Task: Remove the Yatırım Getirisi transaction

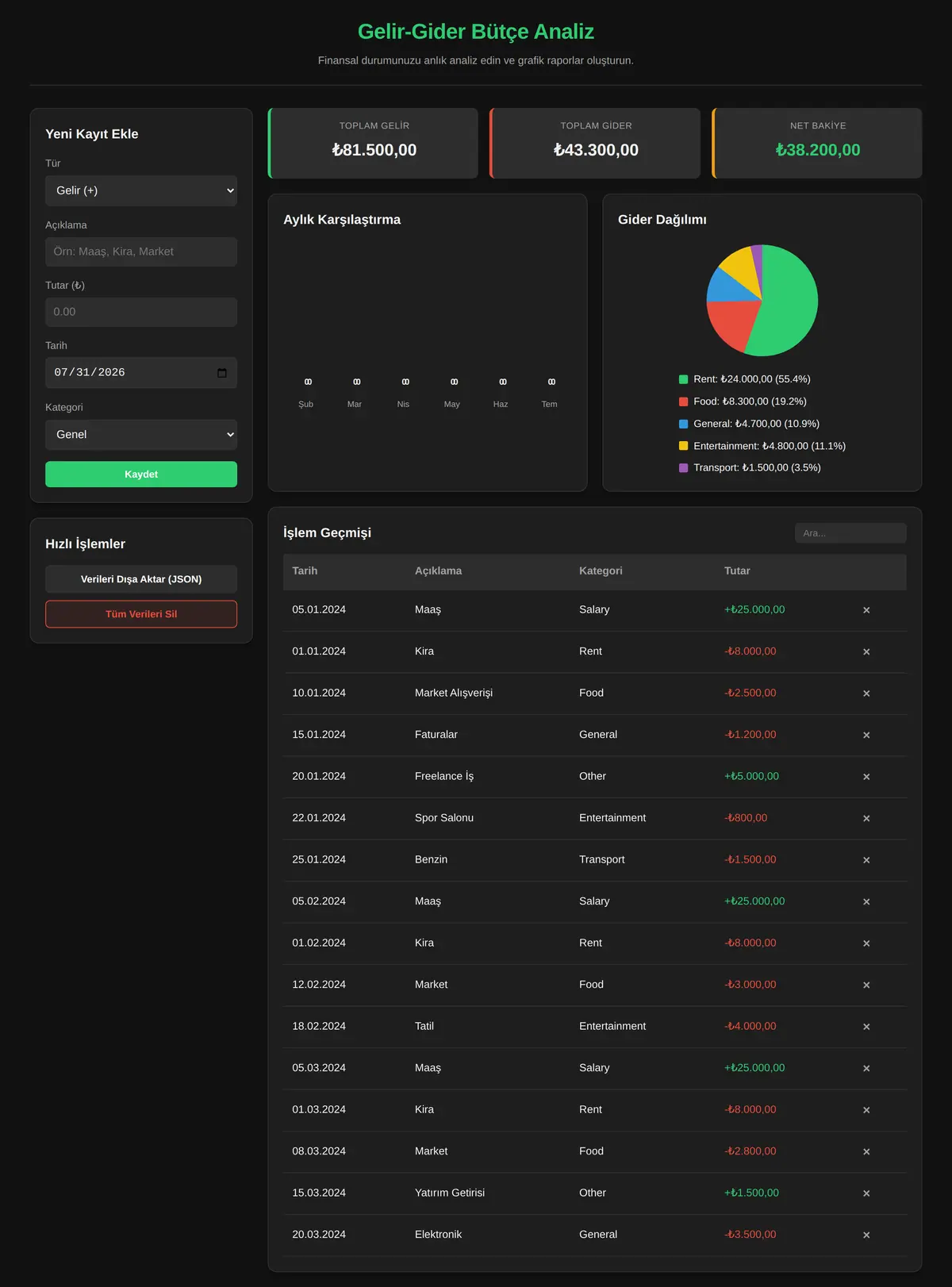Action: [x=866, y=1193]
